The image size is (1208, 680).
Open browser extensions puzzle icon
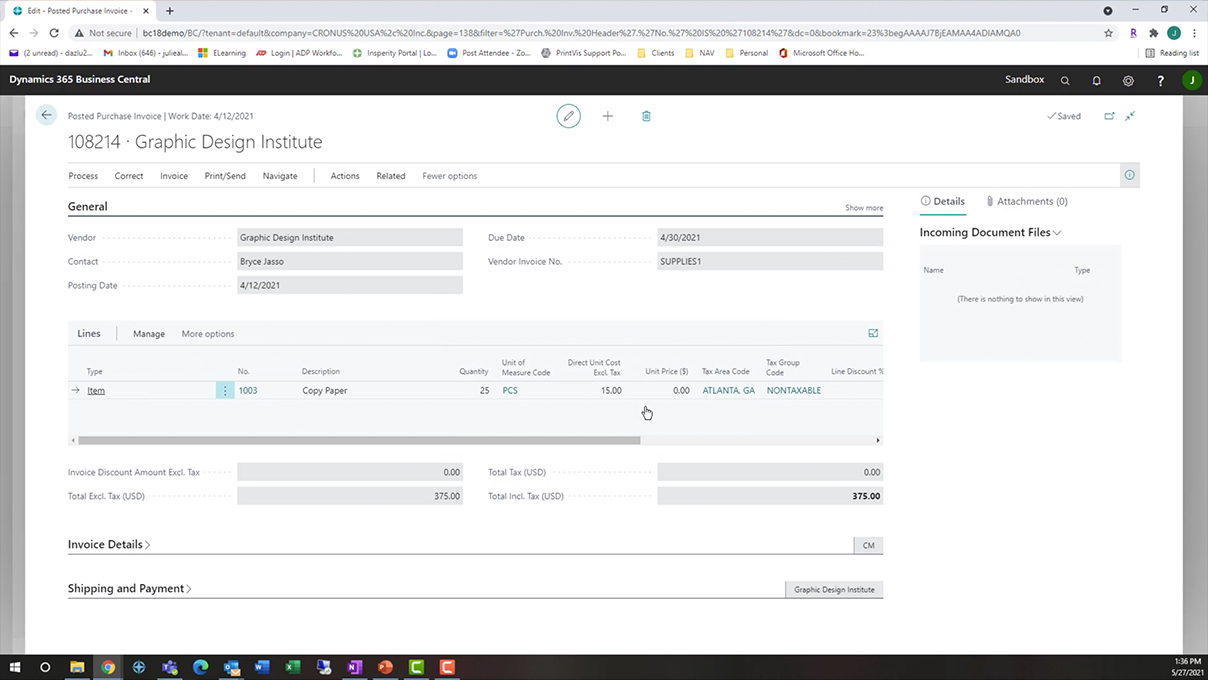1154,33
